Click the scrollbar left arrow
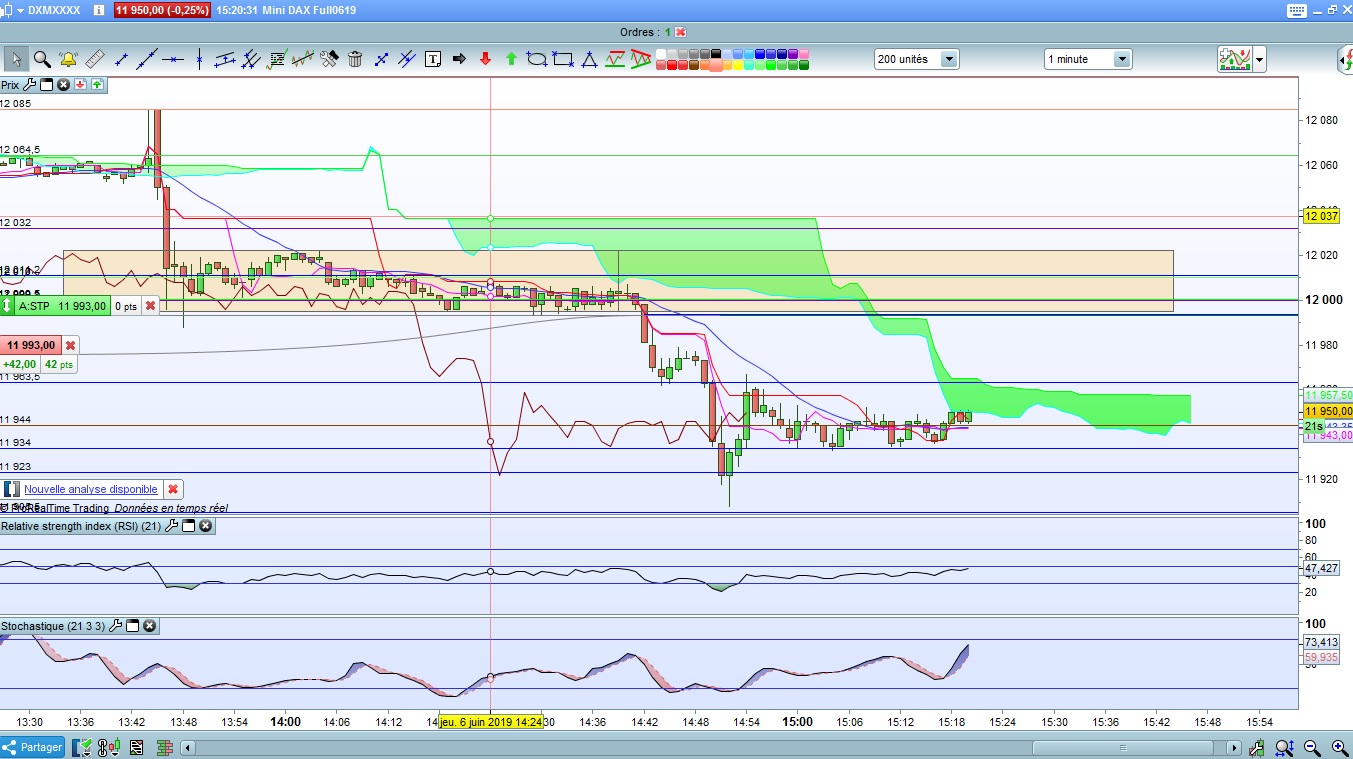1353x759 pixels. [x=188, y=747]
